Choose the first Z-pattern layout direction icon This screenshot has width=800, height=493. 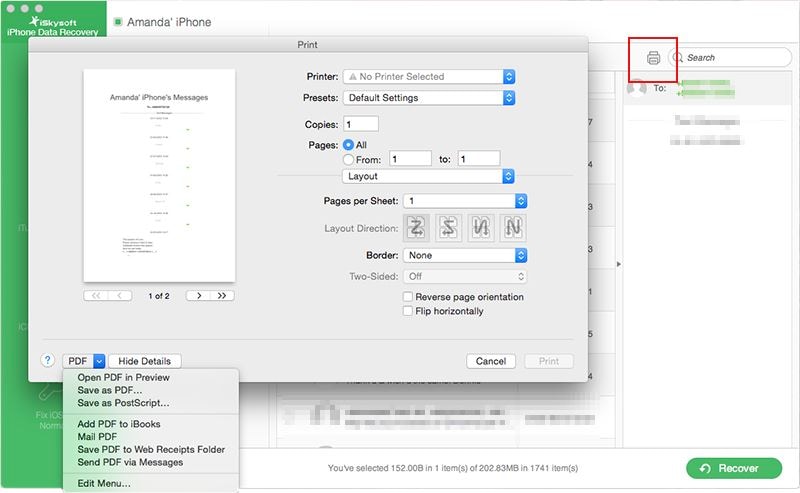tap(417, 228)
